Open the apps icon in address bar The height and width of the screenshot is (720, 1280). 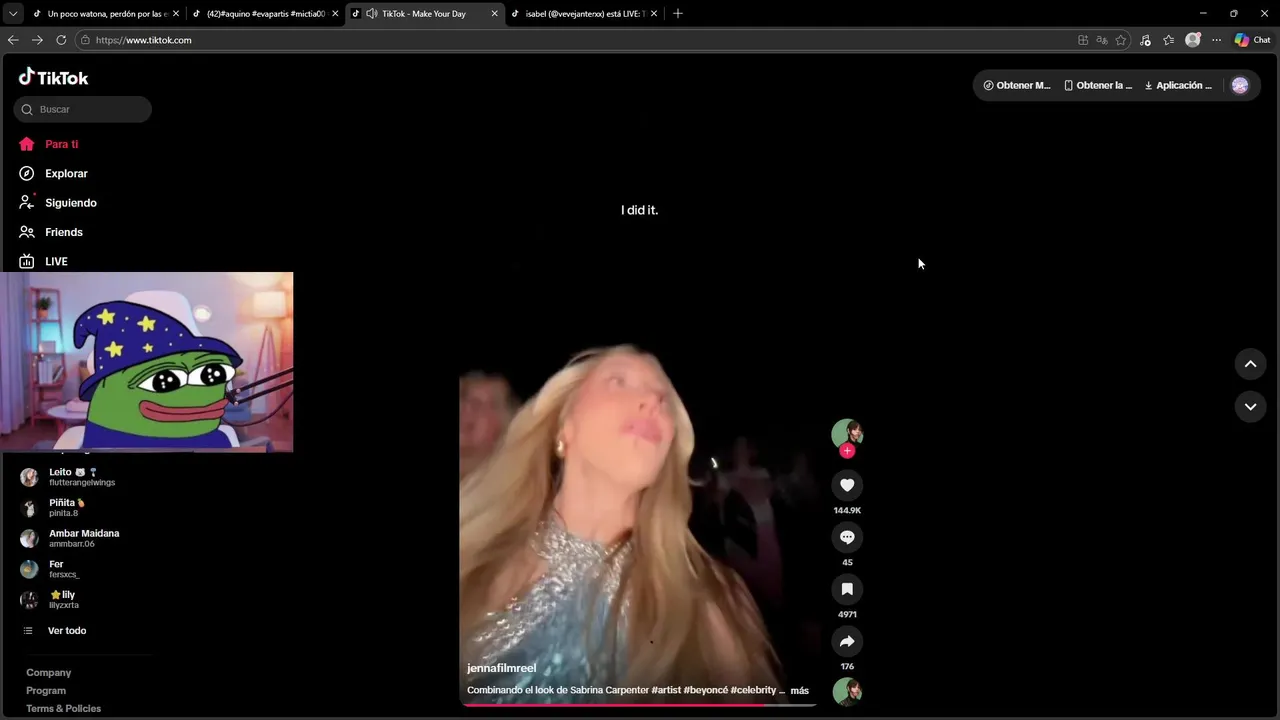pos(1083,40)
